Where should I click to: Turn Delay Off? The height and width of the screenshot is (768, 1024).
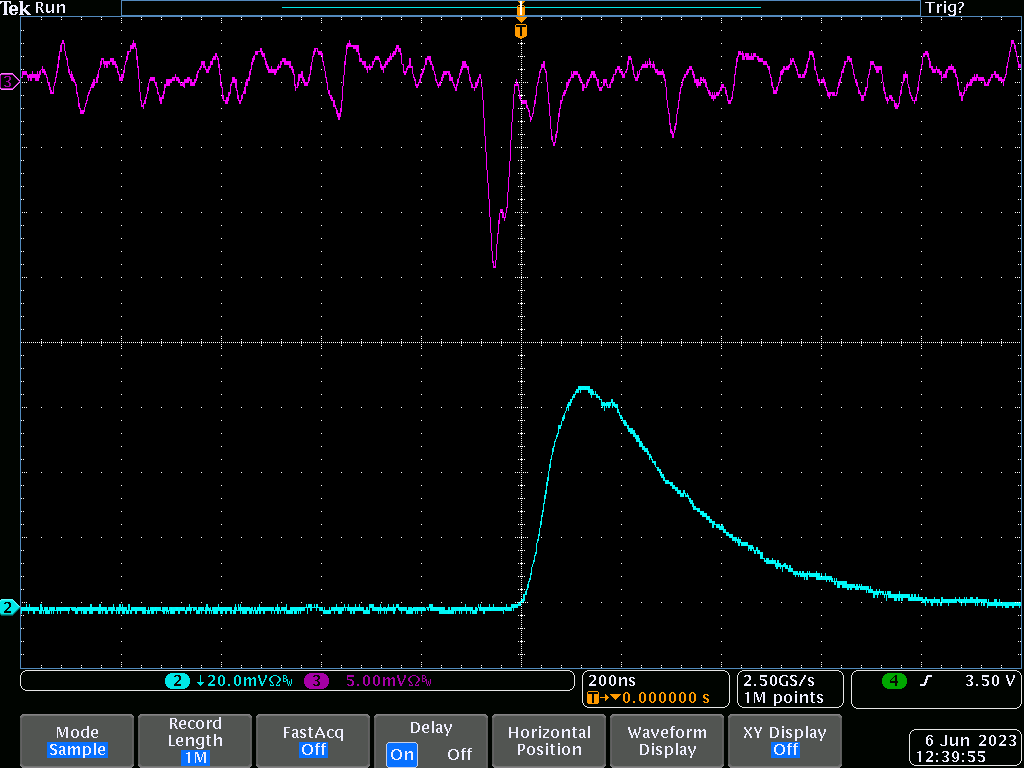(459, 754)
